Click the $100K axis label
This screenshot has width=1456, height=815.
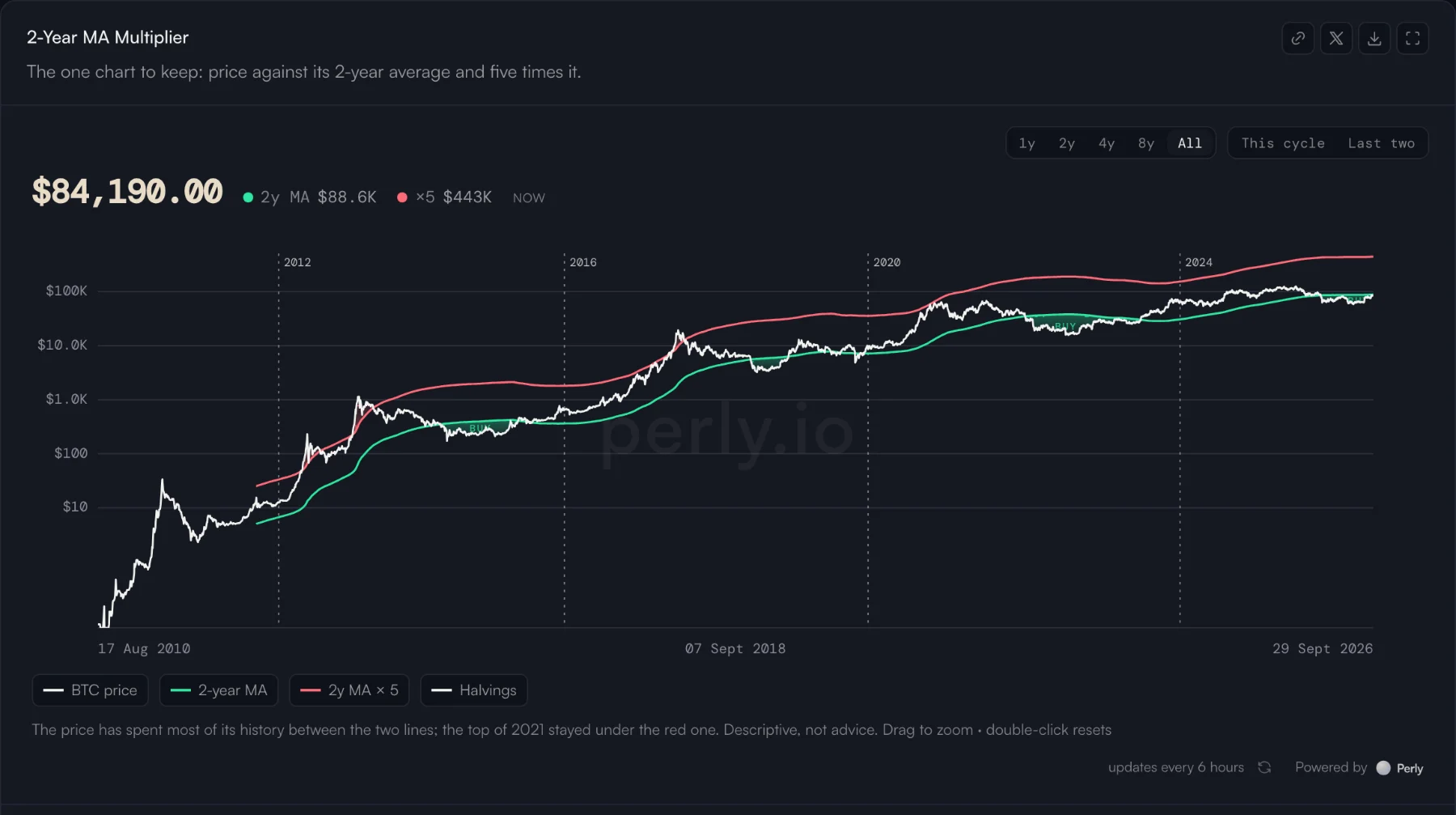click(66, 291)
